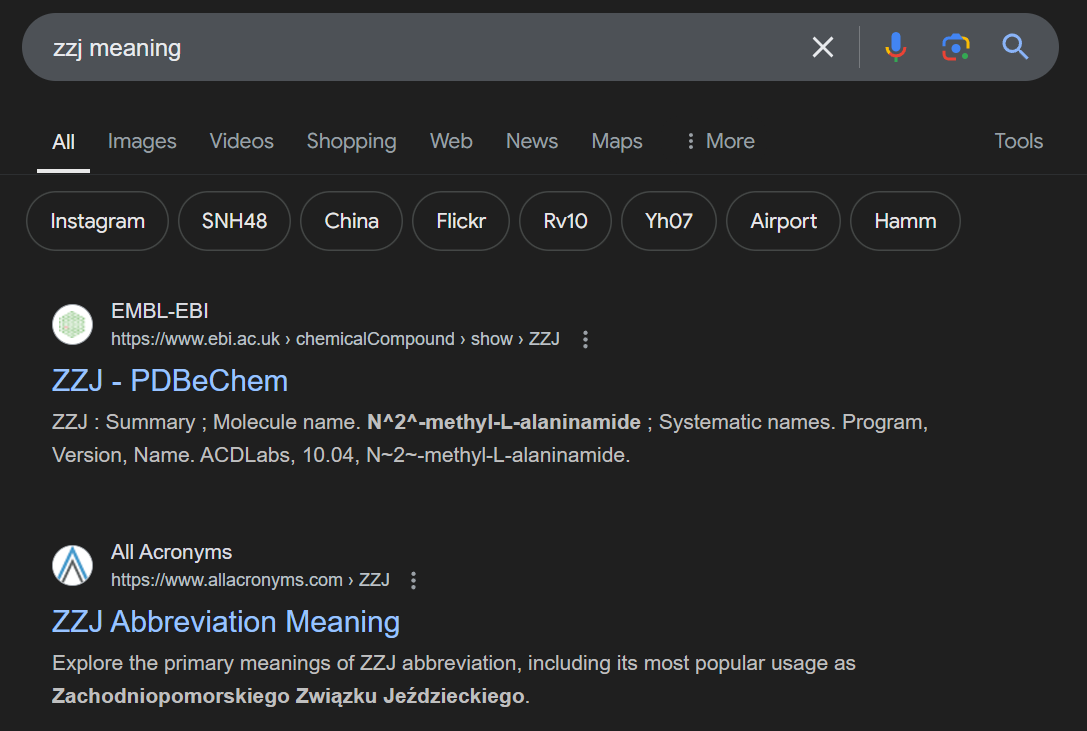
Task: Switch to the Images tab
Action: point(142,141)
